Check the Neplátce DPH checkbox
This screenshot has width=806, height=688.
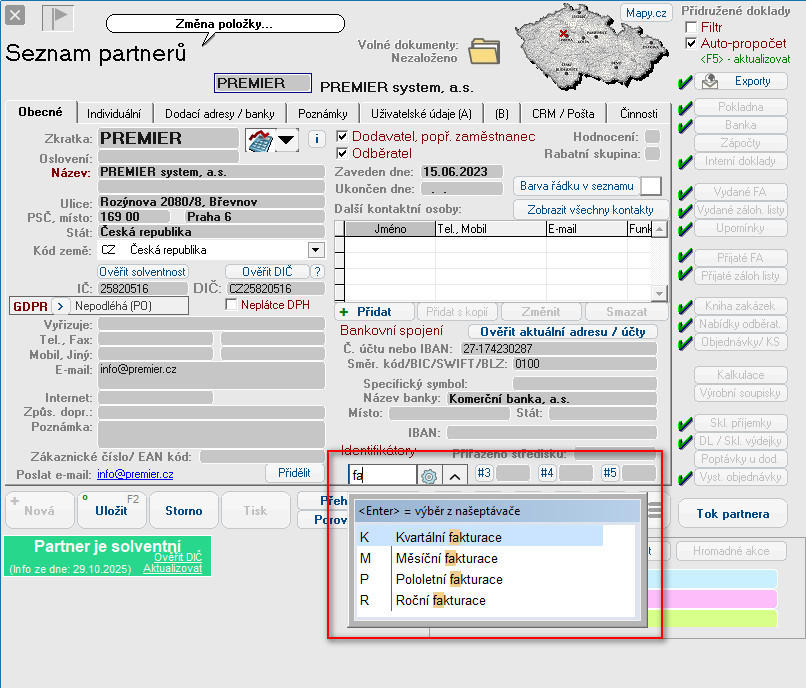[x=232, y=305]
